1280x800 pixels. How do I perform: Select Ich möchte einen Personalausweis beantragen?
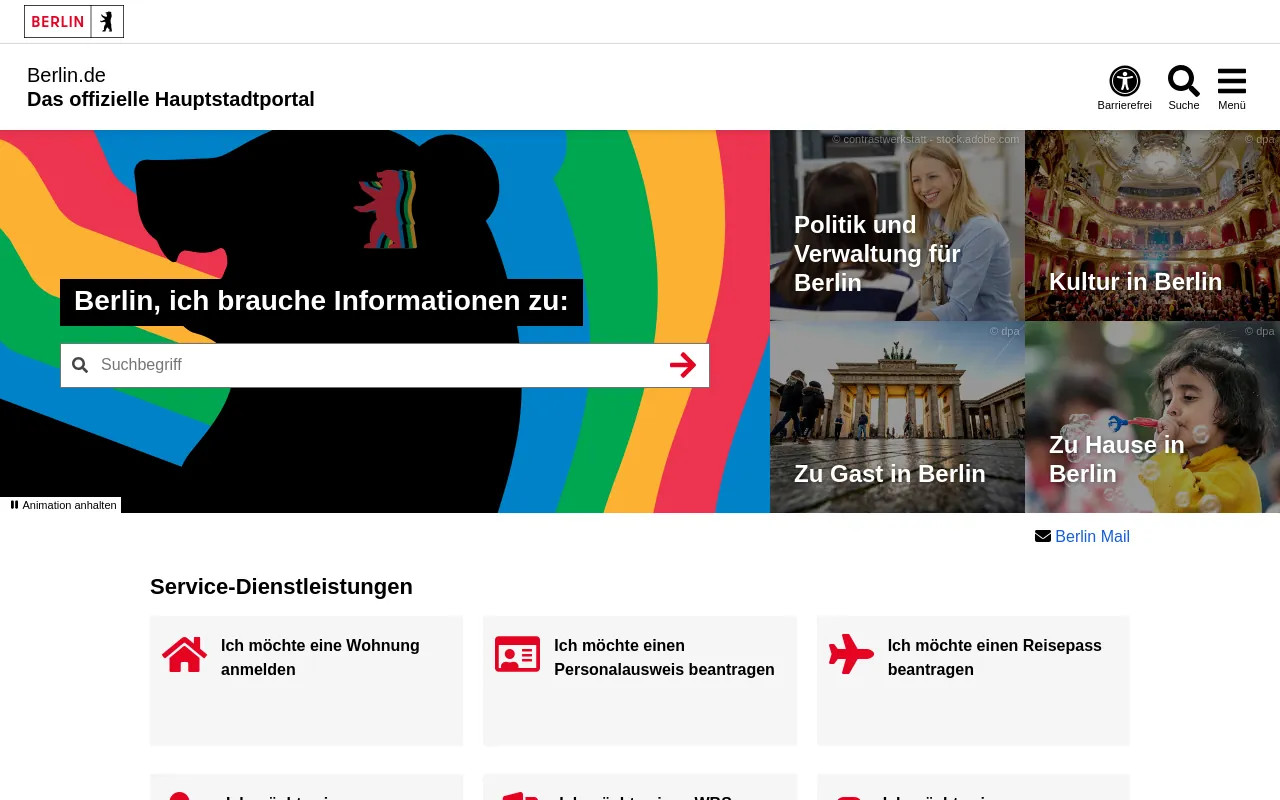pos(640,680)
